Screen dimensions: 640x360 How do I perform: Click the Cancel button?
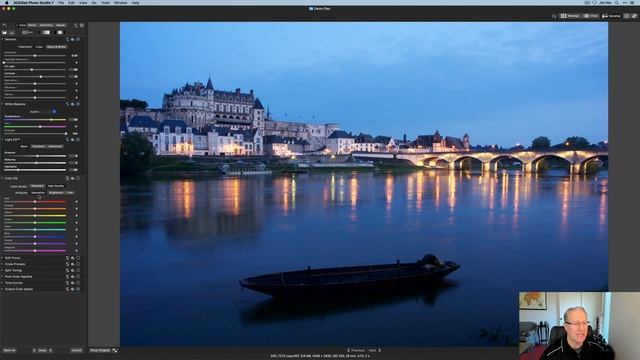[76, 350]
